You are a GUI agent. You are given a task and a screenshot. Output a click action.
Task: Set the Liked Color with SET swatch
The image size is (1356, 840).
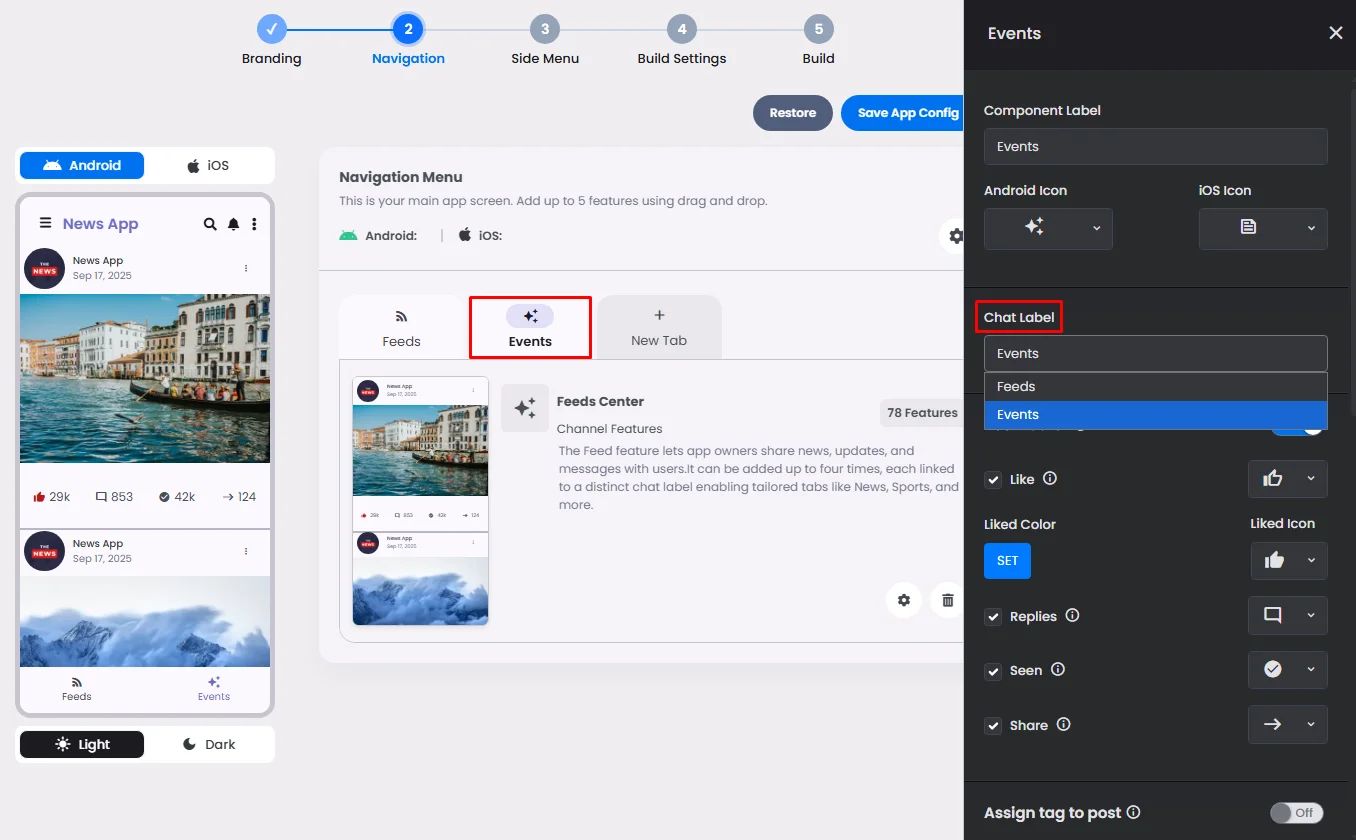point(1007,560)
